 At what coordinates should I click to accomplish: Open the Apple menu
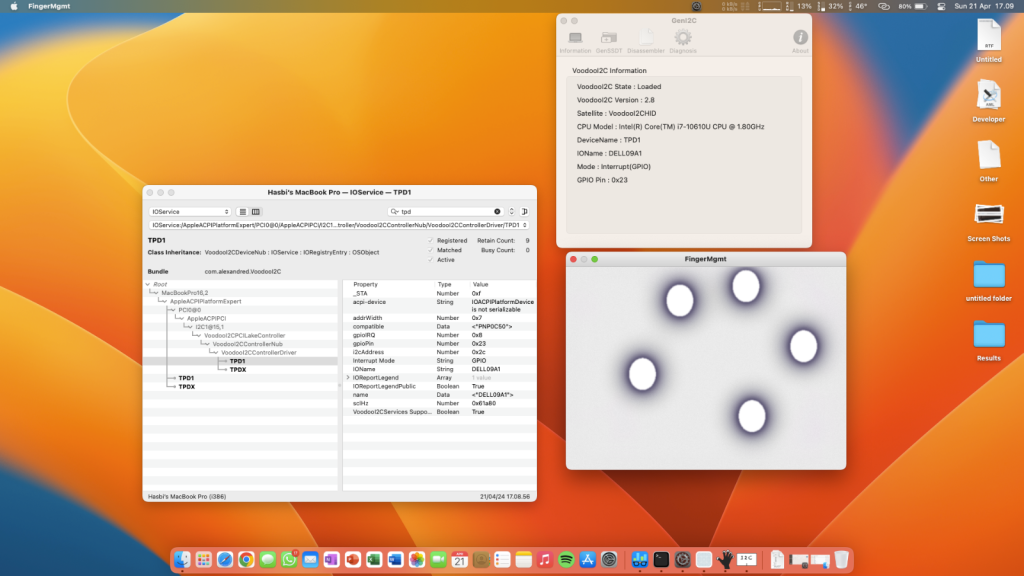coord(12,6)
